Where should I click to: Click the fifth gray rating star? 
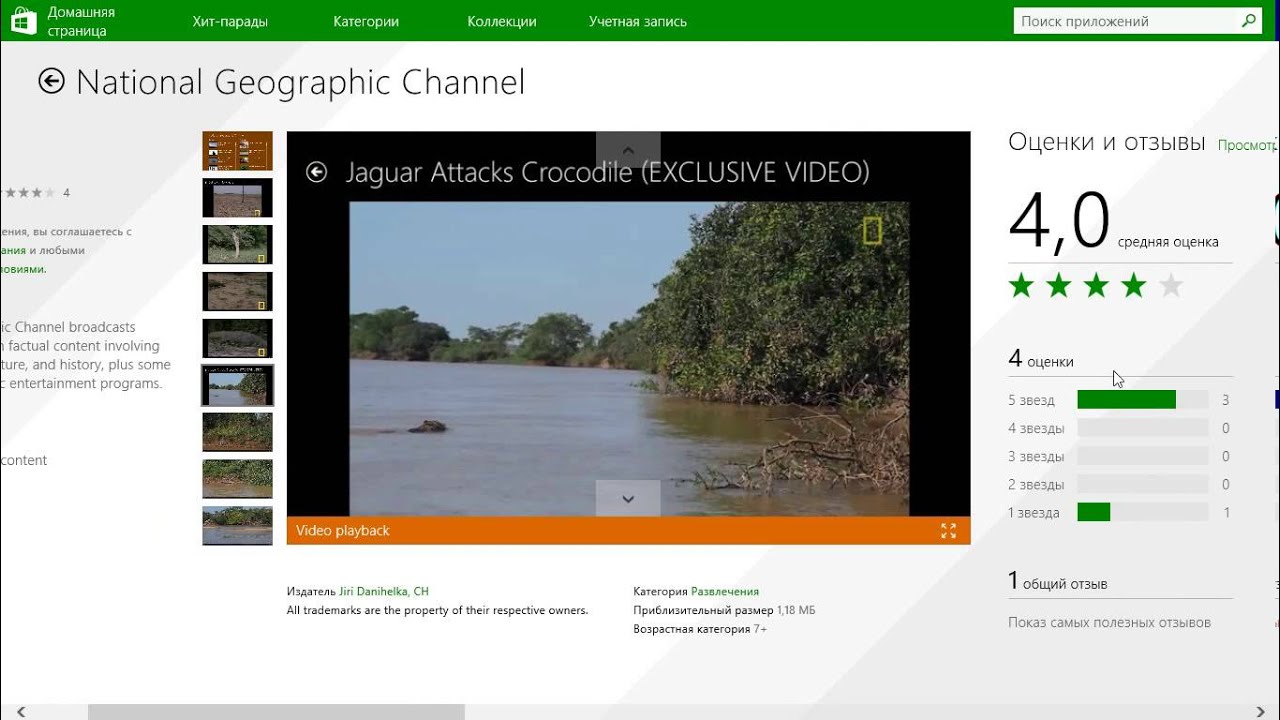(1171, 286)
